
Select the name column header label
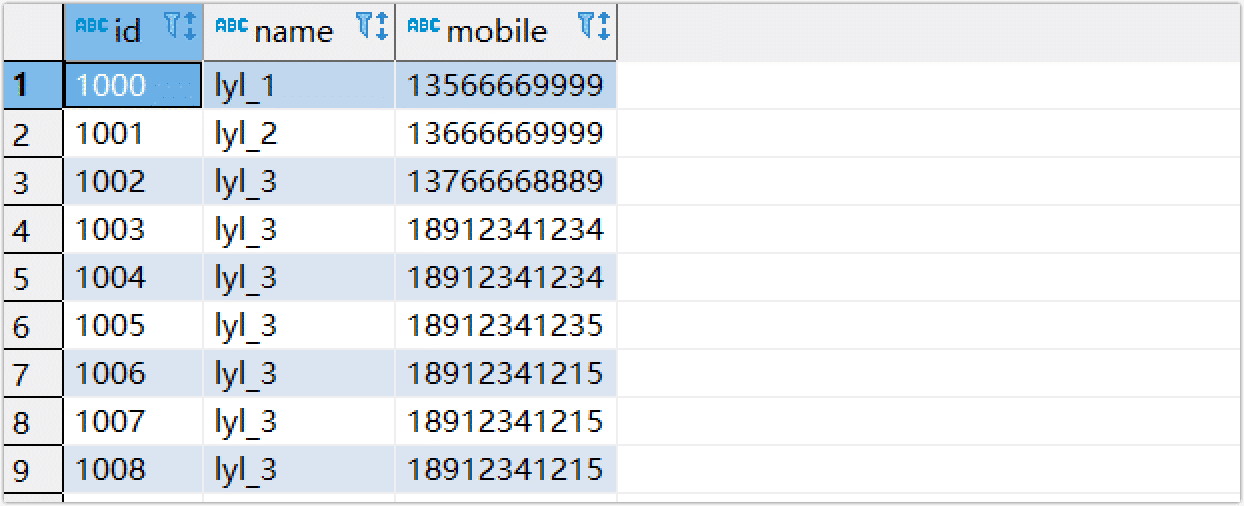pyautogui.click(x=293, y=31)
